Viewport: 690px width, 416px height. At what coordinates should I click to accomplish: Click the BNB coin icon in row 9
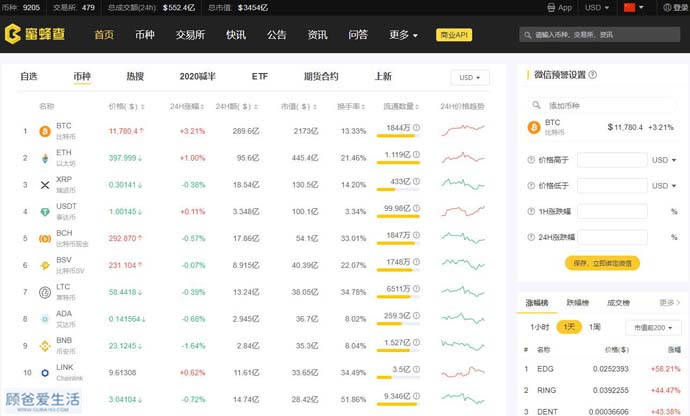pos(45,346)
